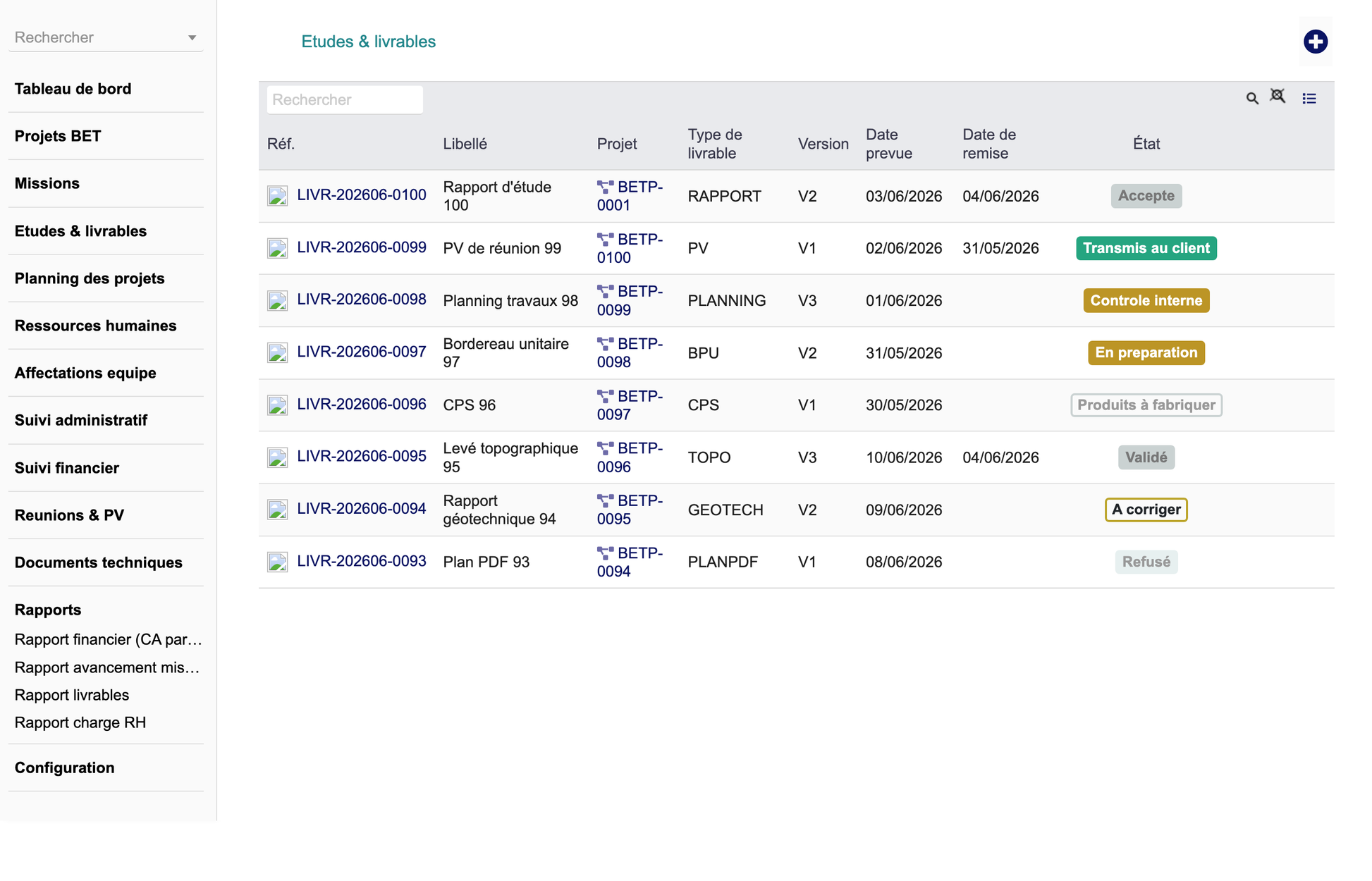Open Ressources humaines menu

[95, 326]
